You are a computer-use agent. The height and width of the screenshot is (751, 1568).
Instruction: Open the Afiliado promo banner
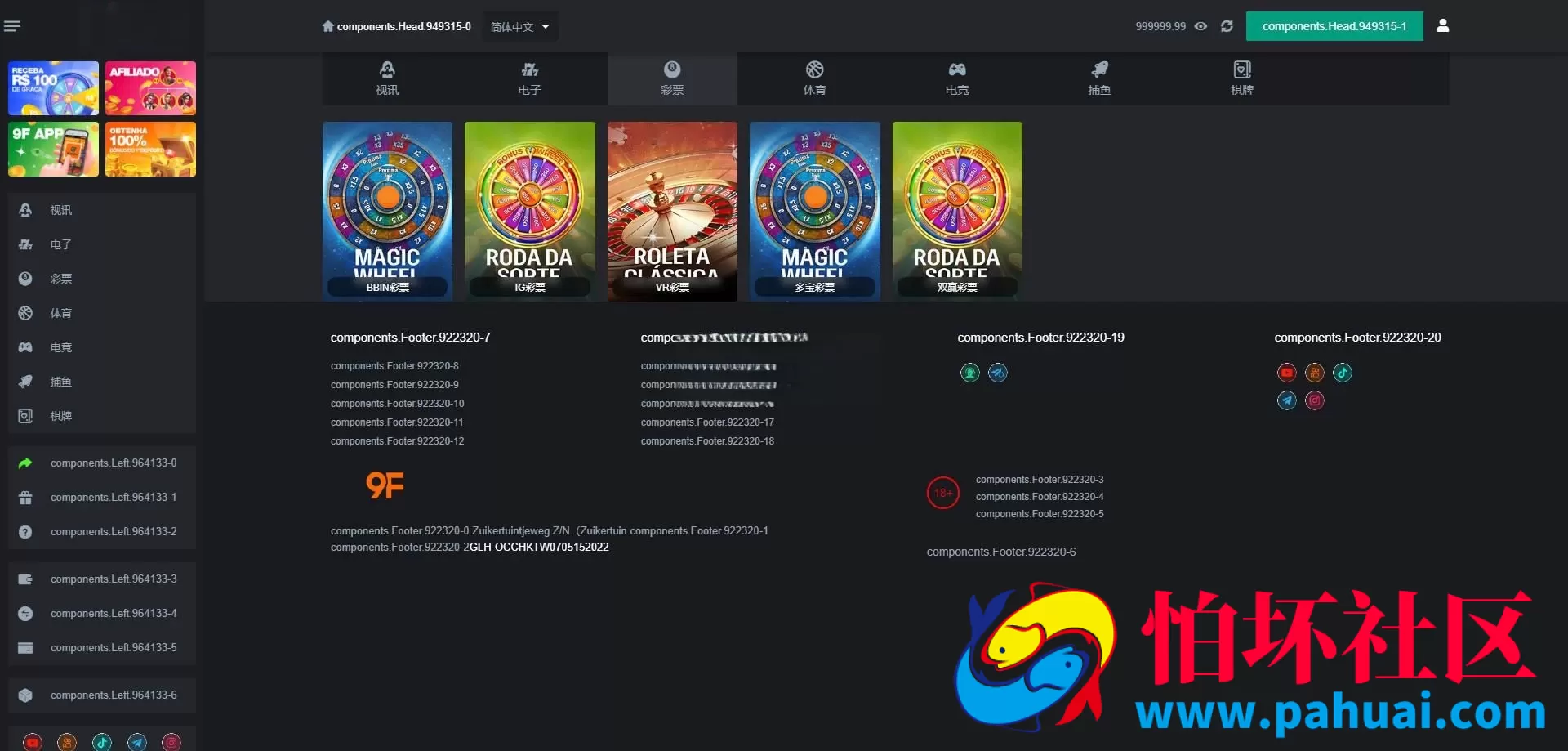[x=150, y=88]
